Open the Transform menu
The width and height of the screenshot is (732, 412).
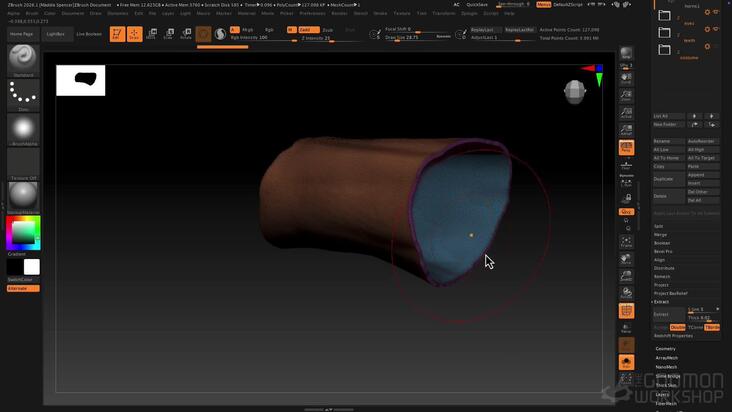[443, 14]
